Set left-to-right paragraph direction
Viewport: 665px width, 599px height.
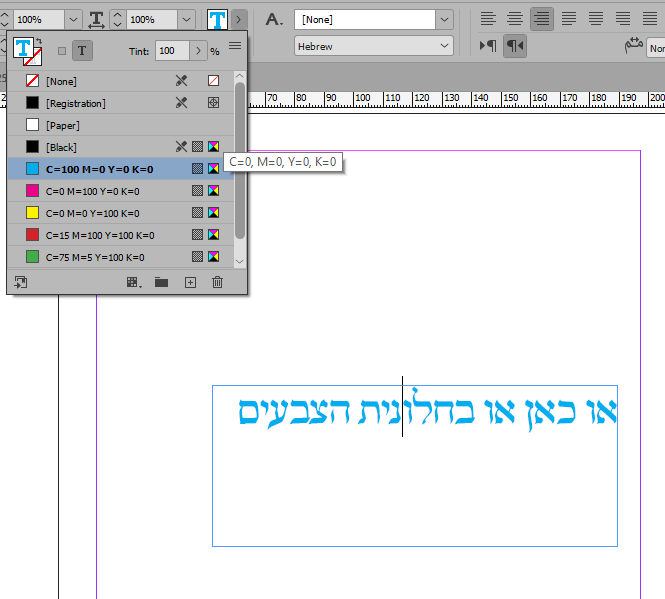[488, 46]
